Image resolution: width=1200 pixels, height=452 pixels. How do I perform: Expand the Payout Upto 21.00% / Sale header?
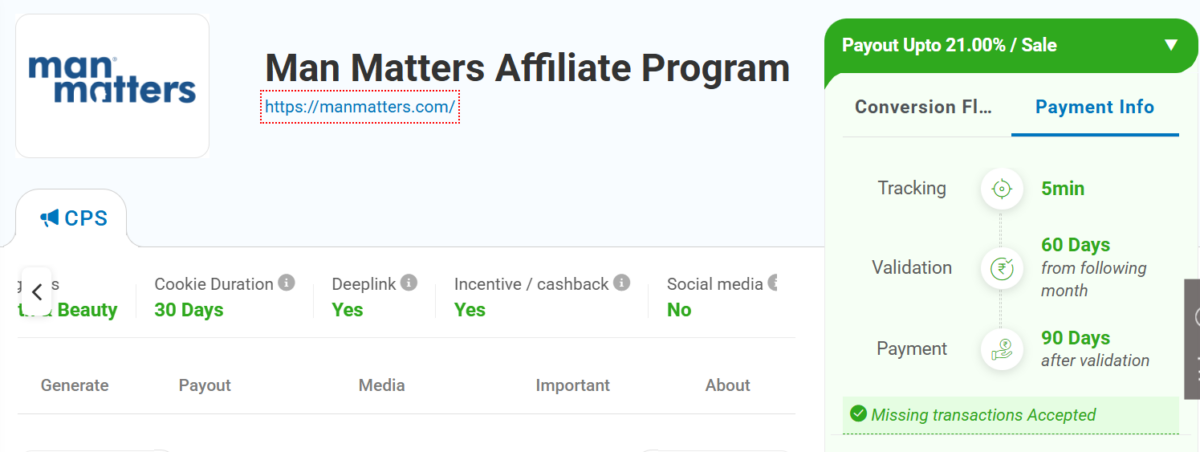click(x=949, y=45)
